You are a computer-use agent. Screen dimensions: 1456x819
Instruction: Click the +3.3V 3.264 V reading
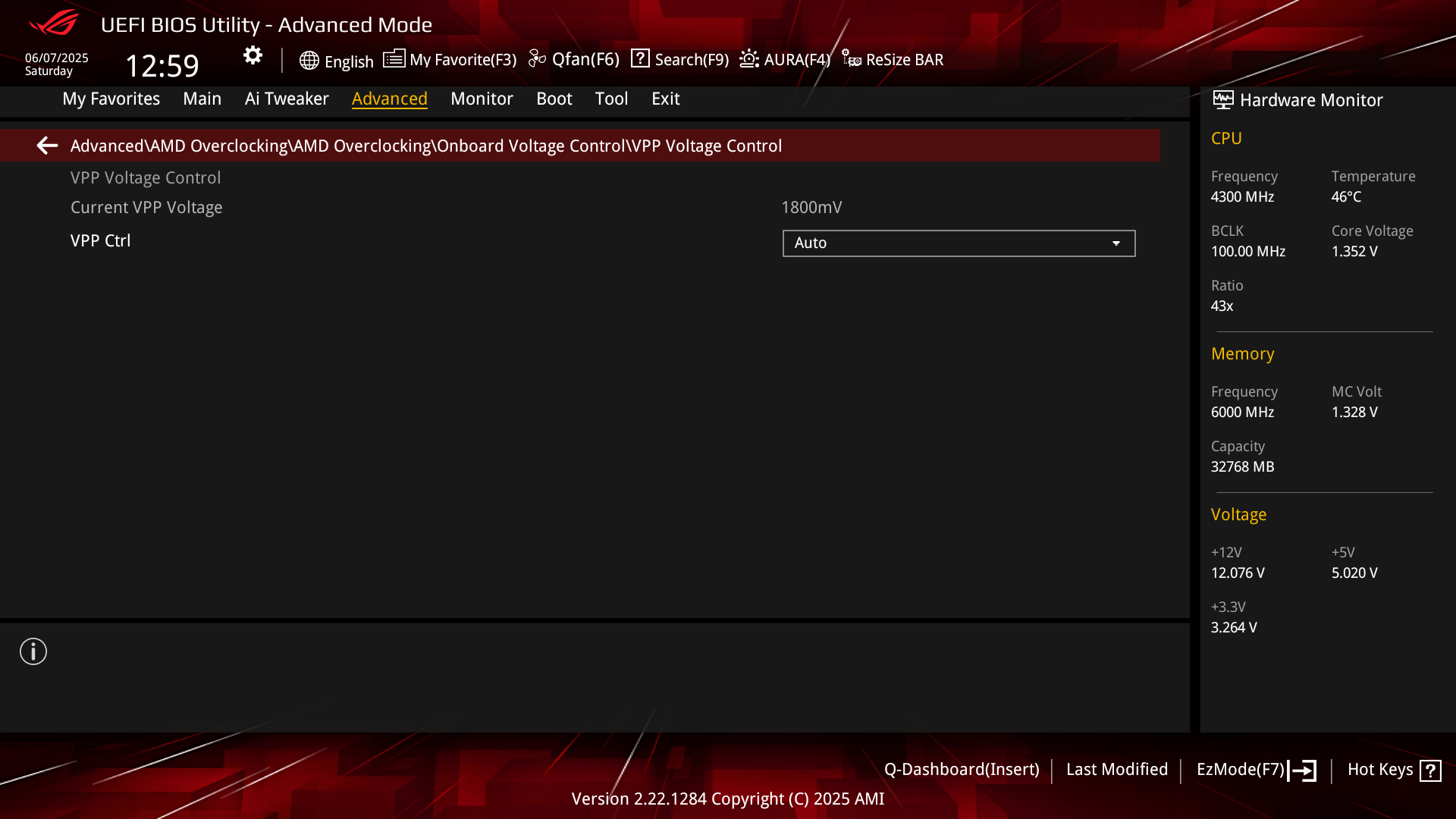point(1234,628)
